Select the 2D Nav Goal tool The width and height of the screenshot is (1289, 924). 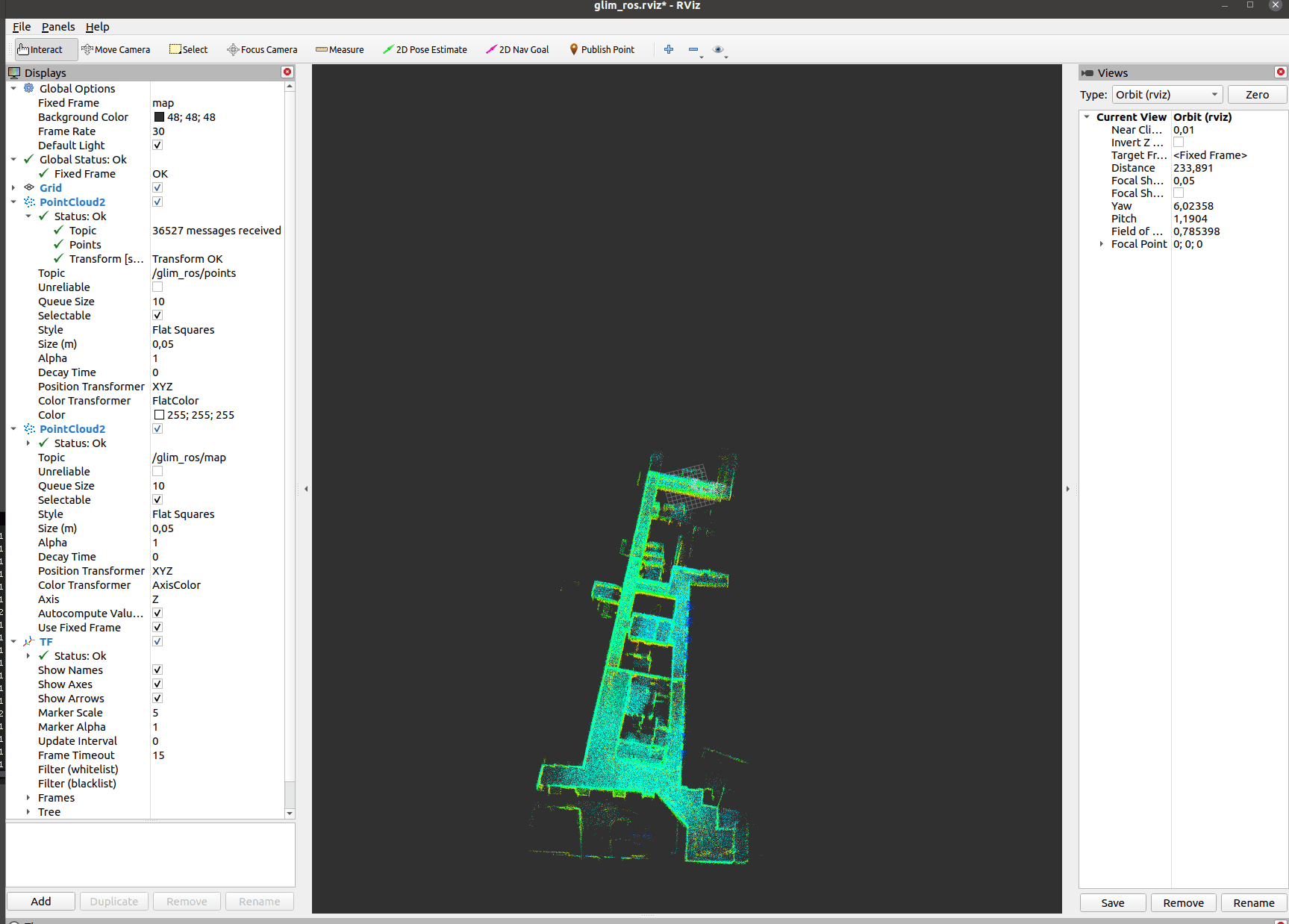click(517, 50)
